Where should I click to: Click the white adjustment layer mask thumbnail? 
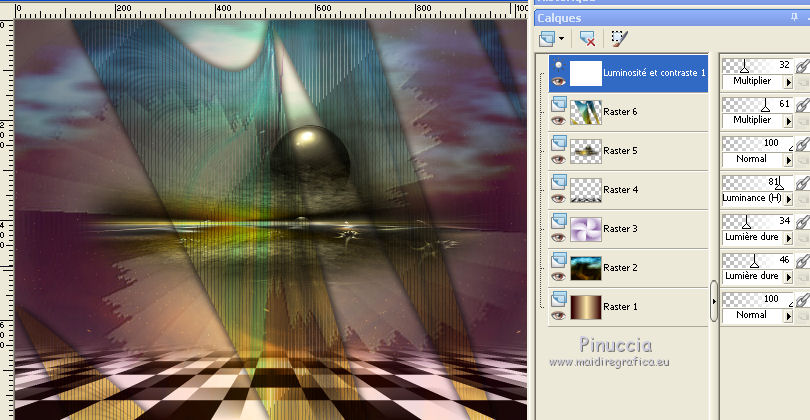(x=586, y=73)
